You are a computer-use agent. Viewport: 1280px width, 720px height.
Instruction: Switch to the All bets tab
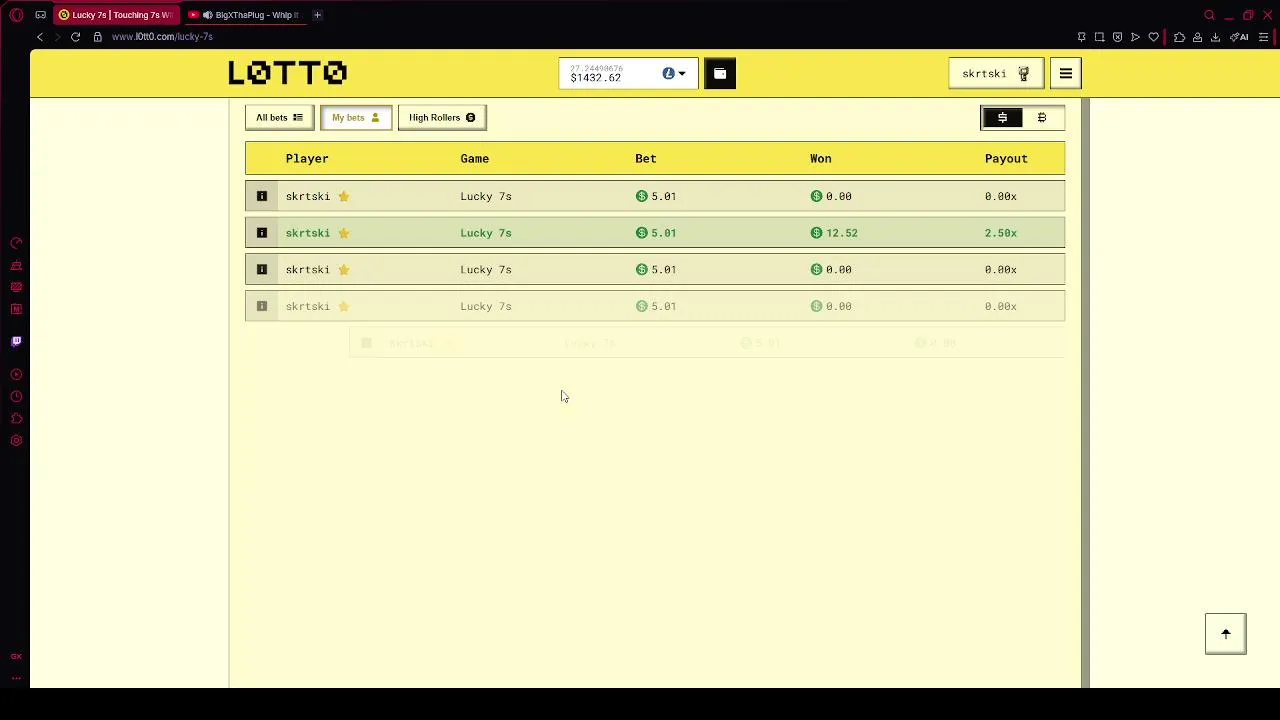tap(279, 117)
